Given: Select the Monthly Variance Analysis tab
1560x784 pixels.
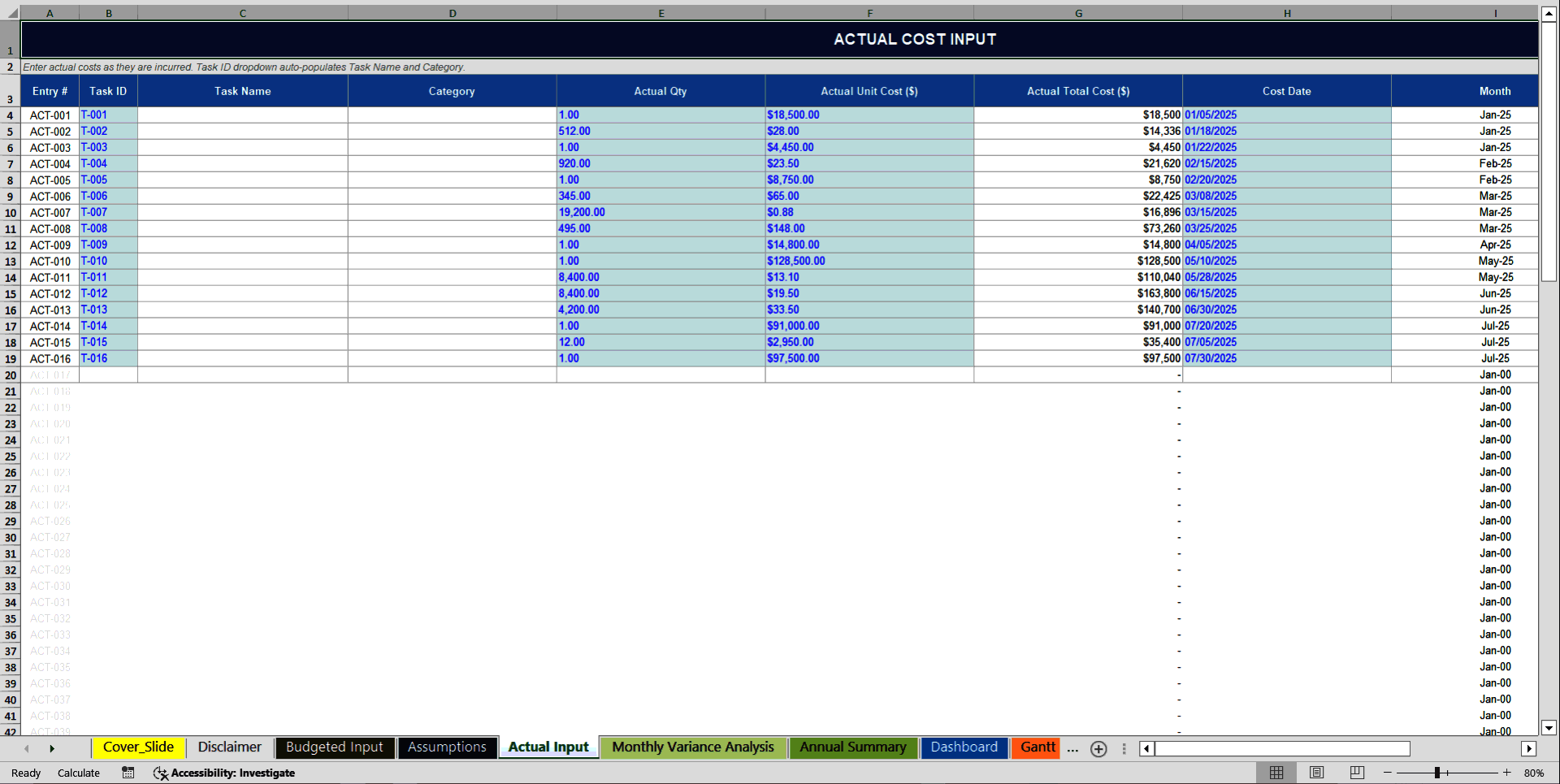Looking at the screenshot, I should [693, 747].
